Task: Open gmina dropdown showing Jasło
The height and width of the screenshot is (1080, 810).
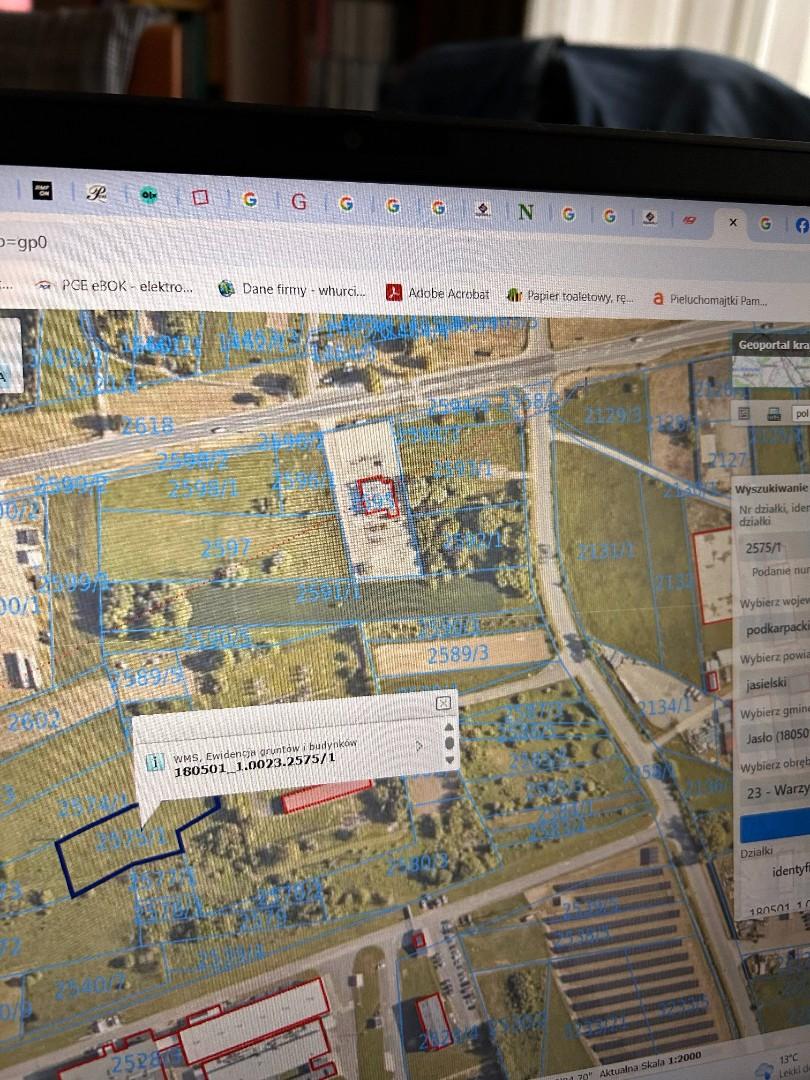Action: 776,737
